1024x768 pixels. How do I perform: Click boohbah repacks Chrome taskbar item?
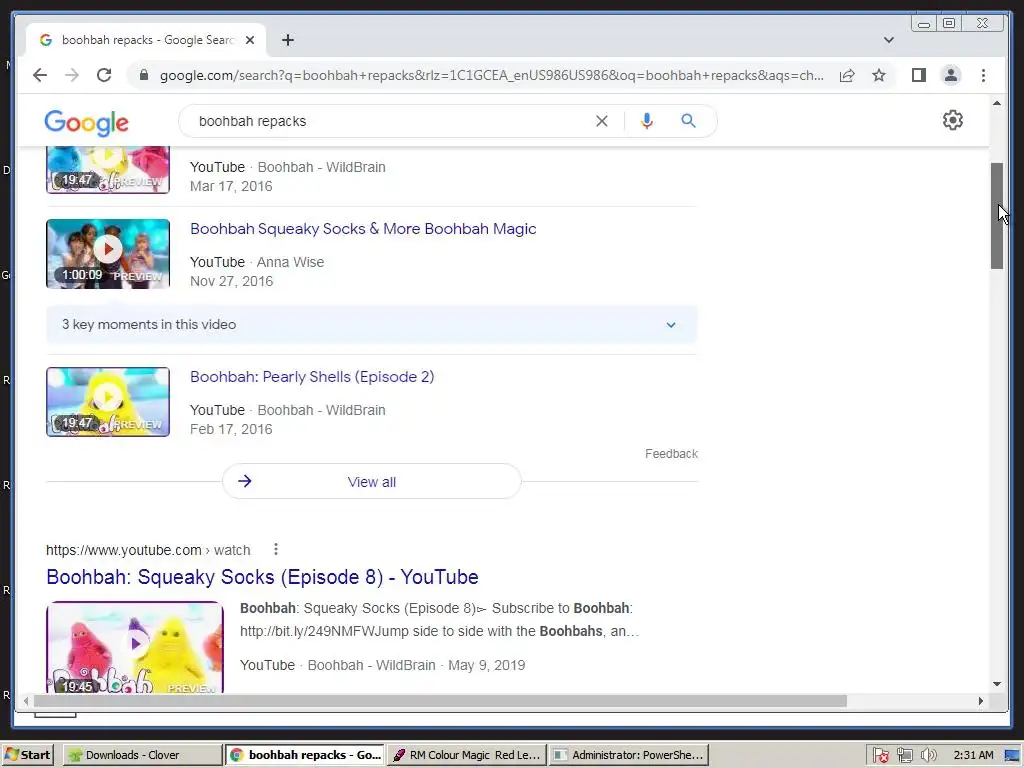(x=305, y=755)
